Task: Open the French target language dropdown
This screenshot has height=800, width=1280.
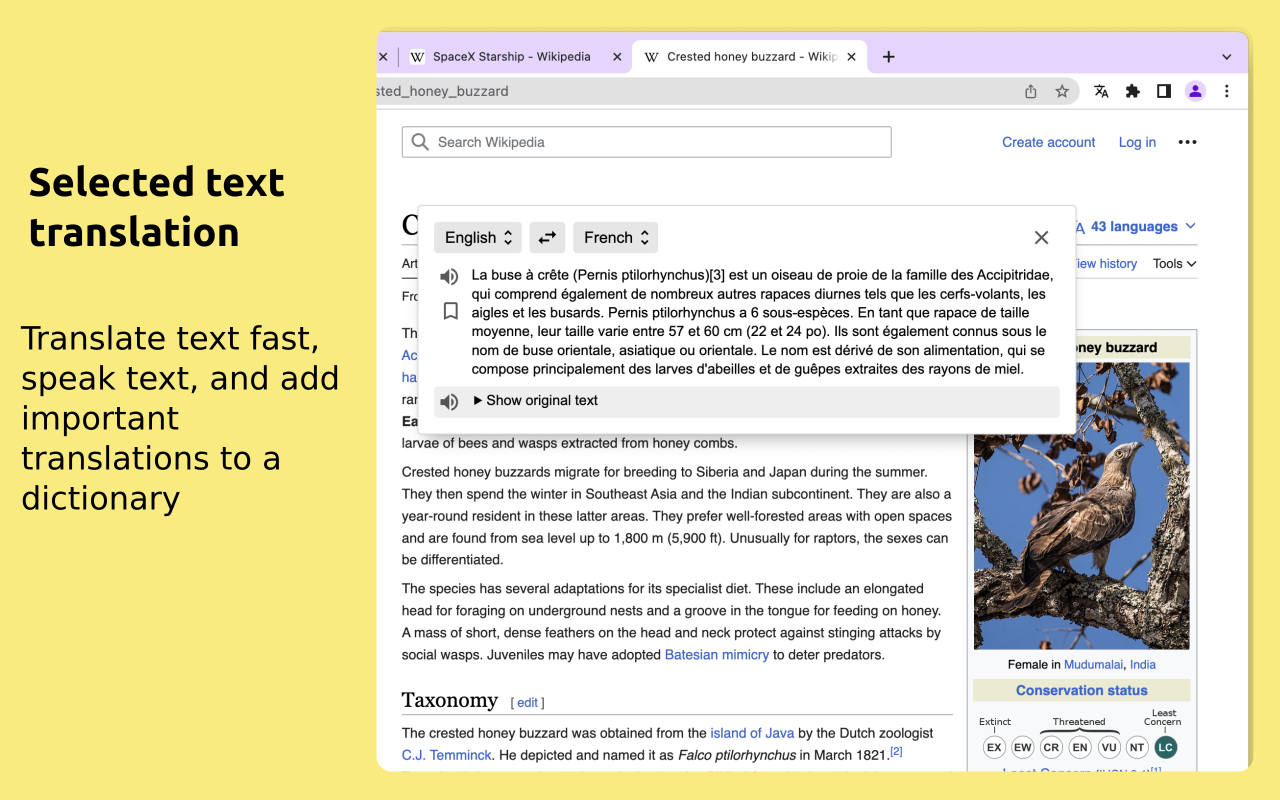Action: tap(615, 237)
